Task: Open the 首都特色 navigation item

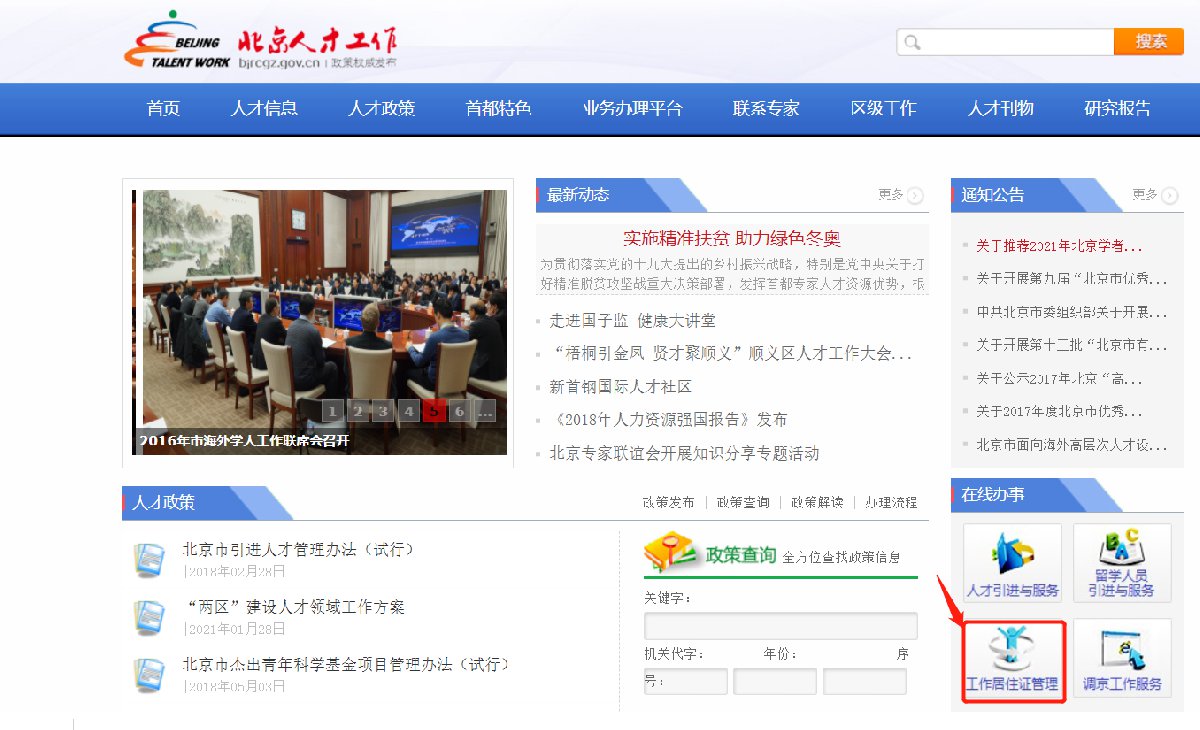Action: [498, 109]
